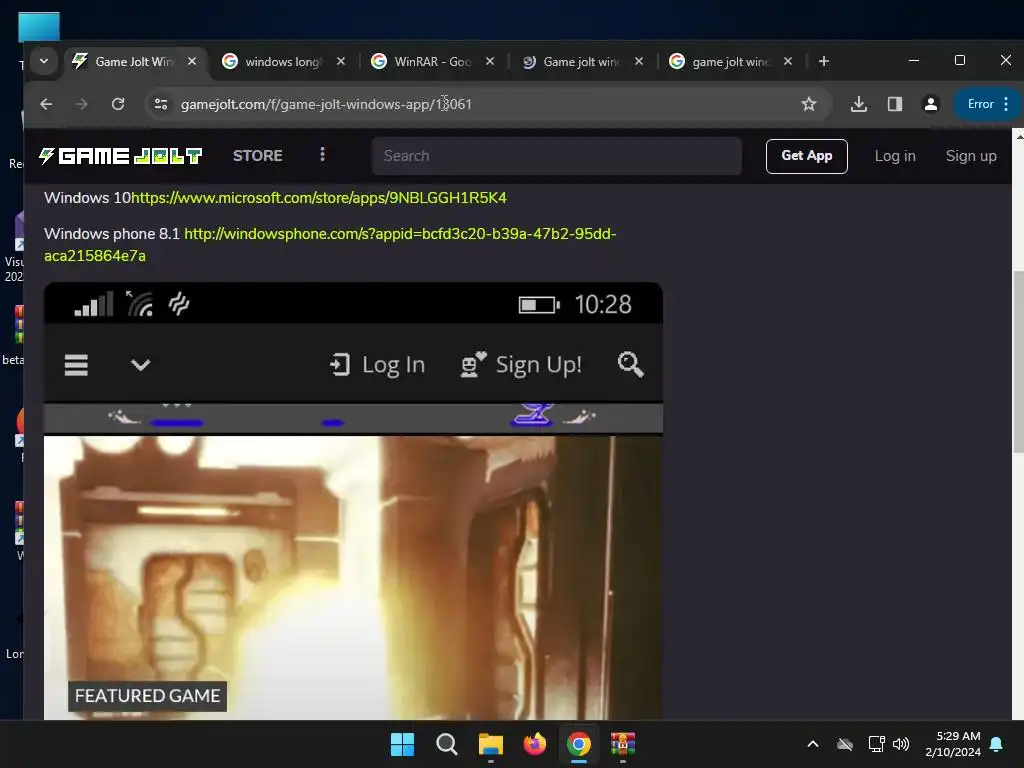Click the OneDrive cloud tray icon
The height and width of the screenshot is (768, 1024).
(x=845, y=744)
